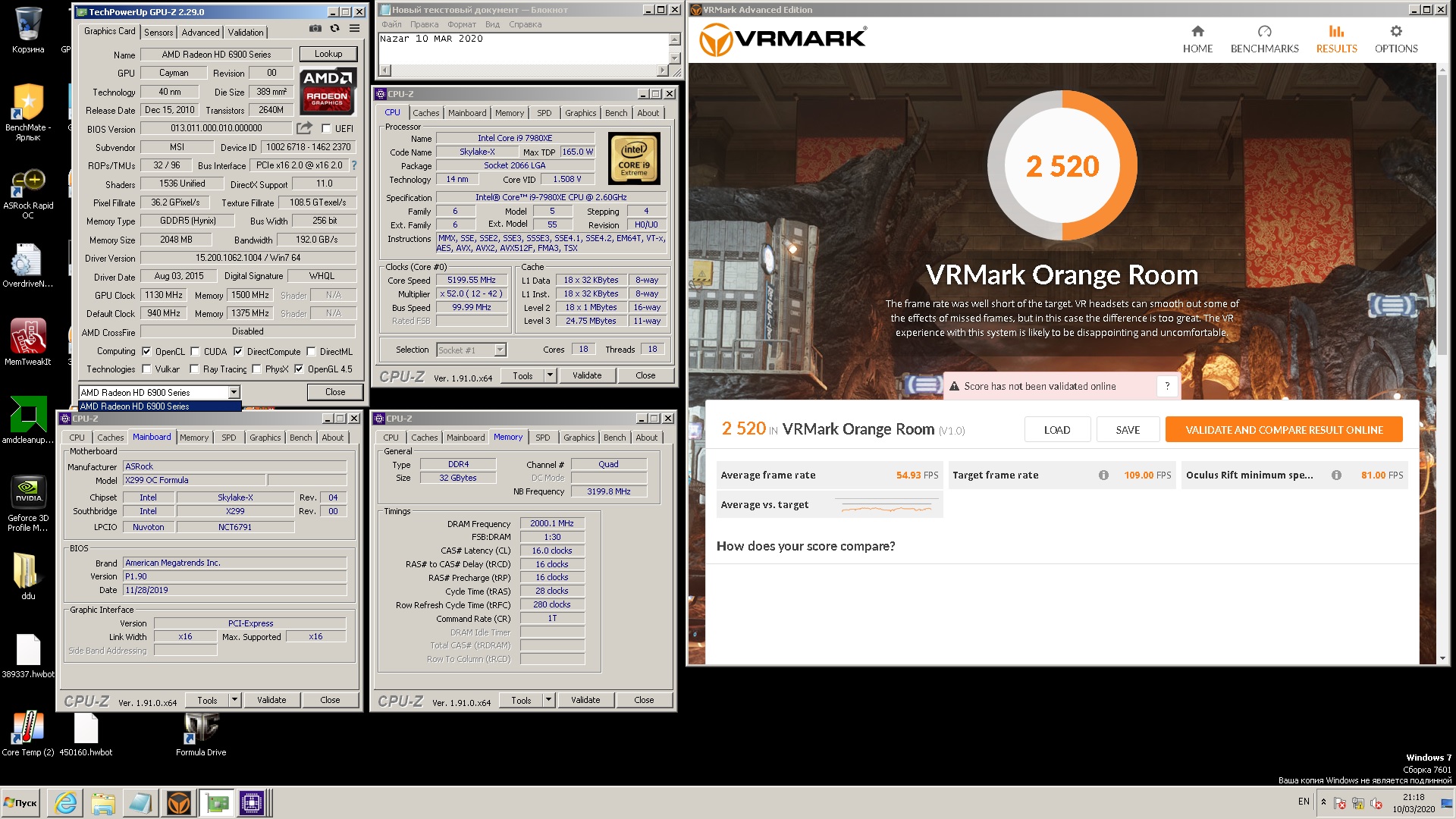Open Notepad Формат menu
Screen dimensions: 1456x819
pyautogui.click(x=462, y=24)
